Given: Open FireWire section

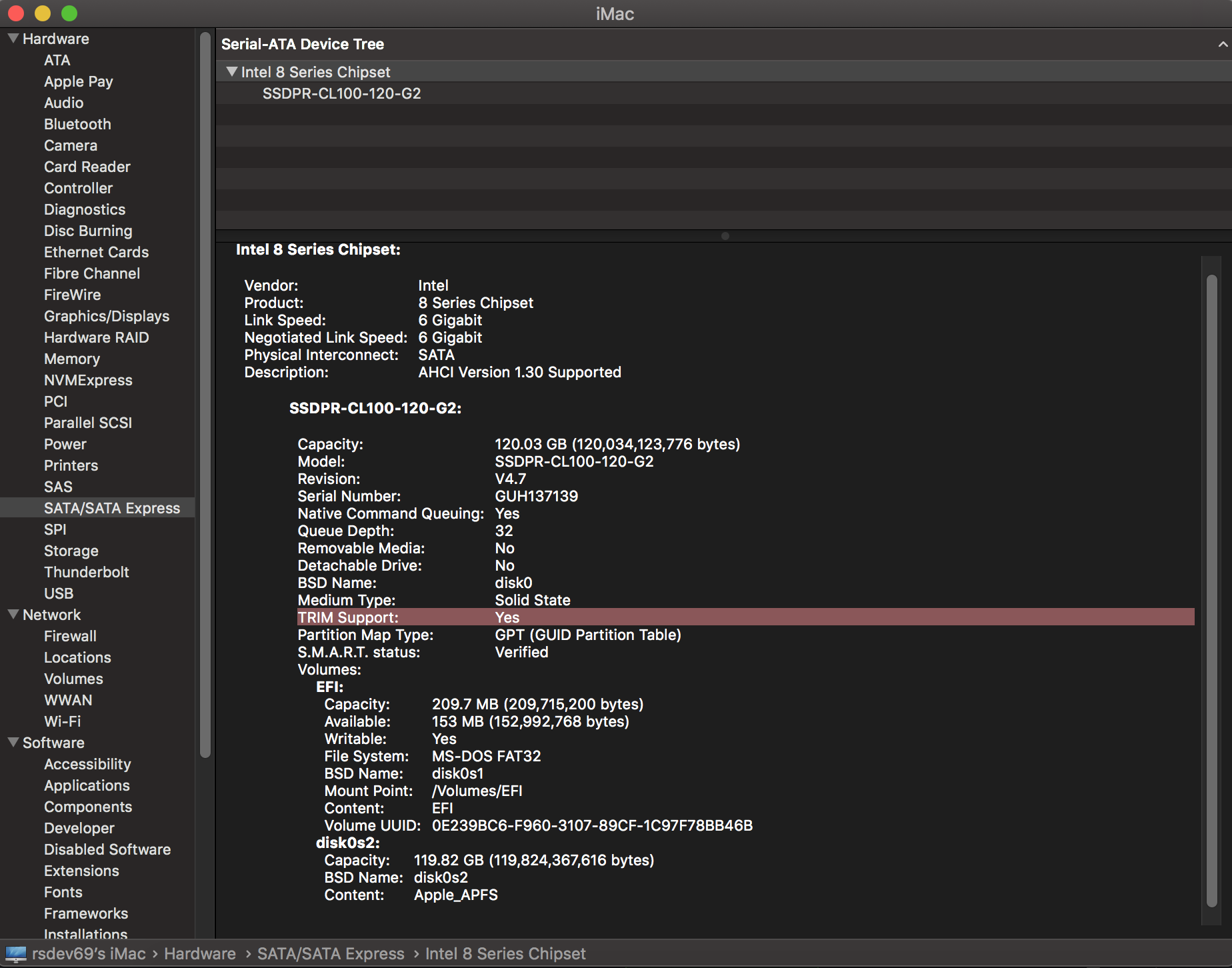Looking at the screenshot, I should [72, 295].
